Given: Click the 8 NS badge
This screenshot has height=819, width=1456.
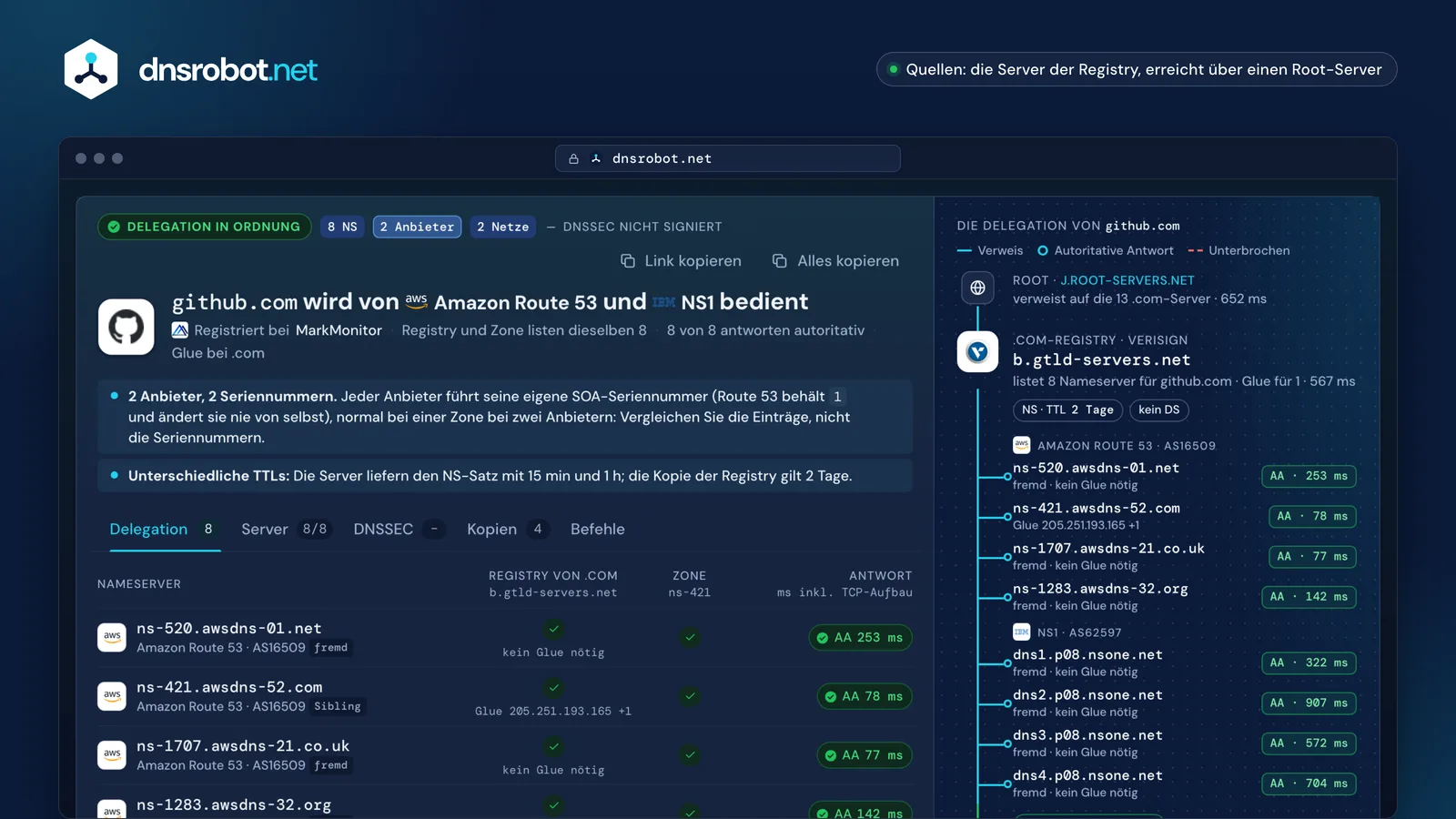Looking at the screenshot, I should point(343,227).
